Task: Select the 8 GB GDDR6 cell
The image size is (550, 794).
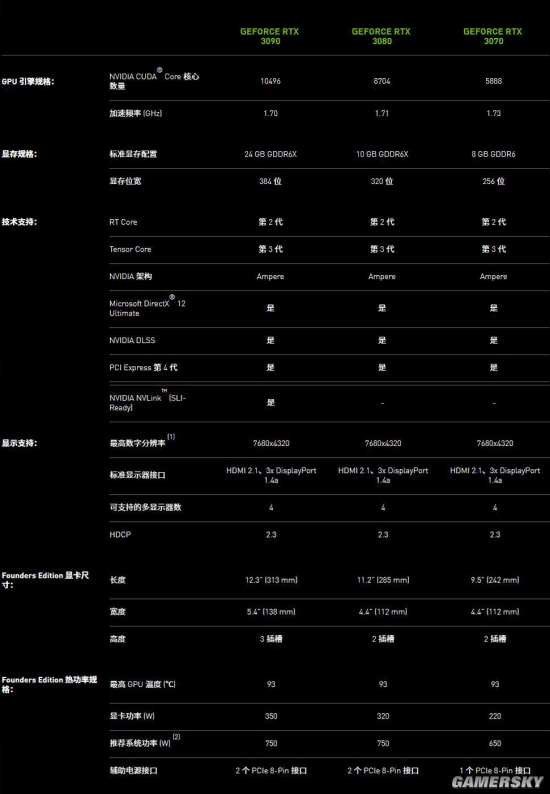Action: pos(493,154)
